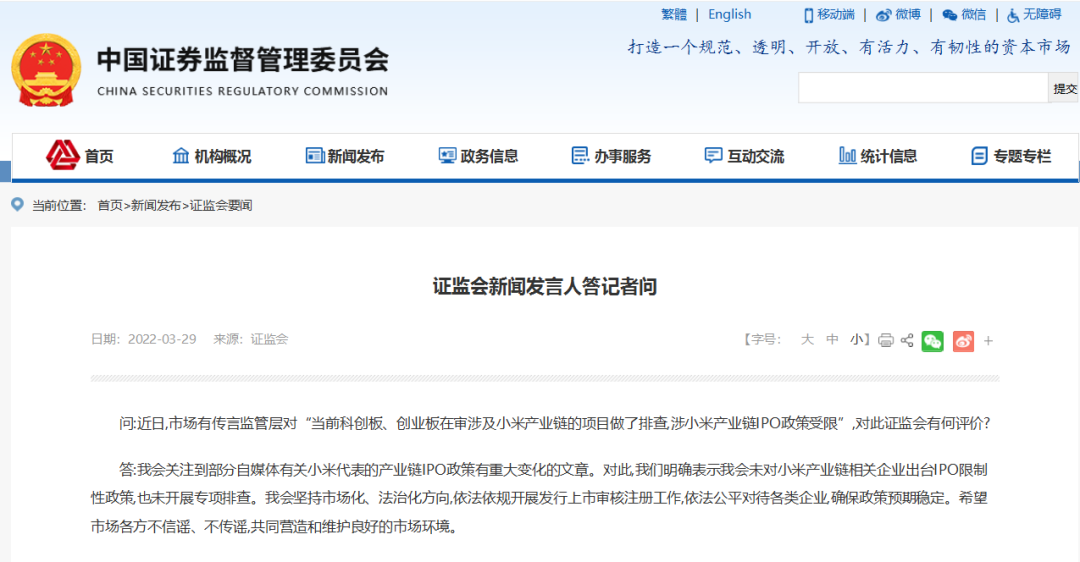1080x562 pixels.
Task: Set font size to 大 (large)
Action: tap(807, 340)
